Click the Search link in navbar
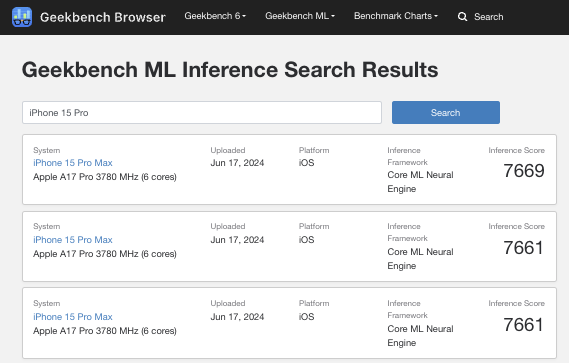Image resolution: width=569 pixels, height=363 pixels. pos(488,17)
